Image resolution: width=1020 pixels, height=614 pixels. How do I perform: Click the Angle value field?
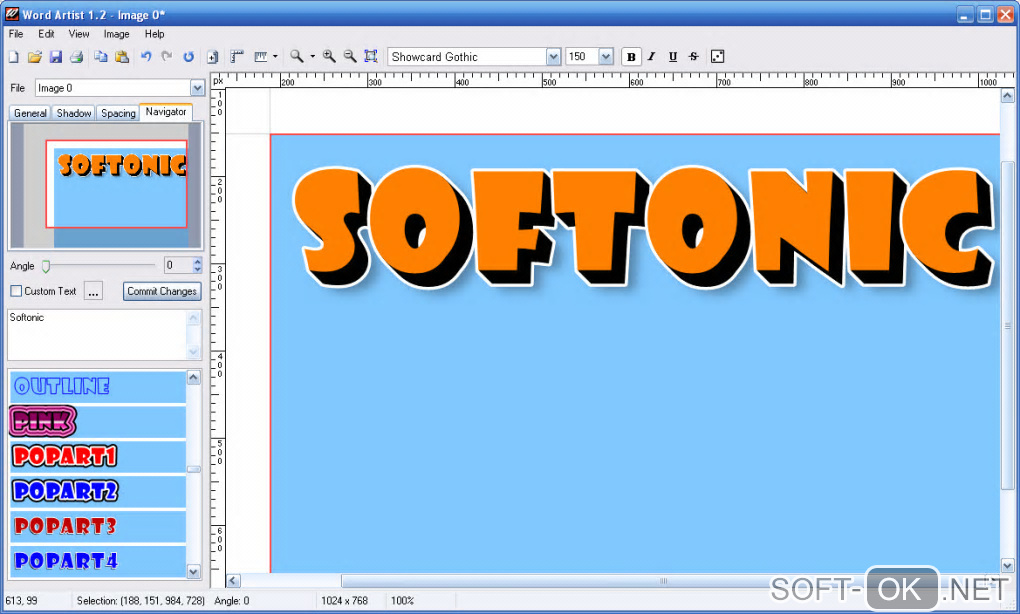[x=178, y=265]
